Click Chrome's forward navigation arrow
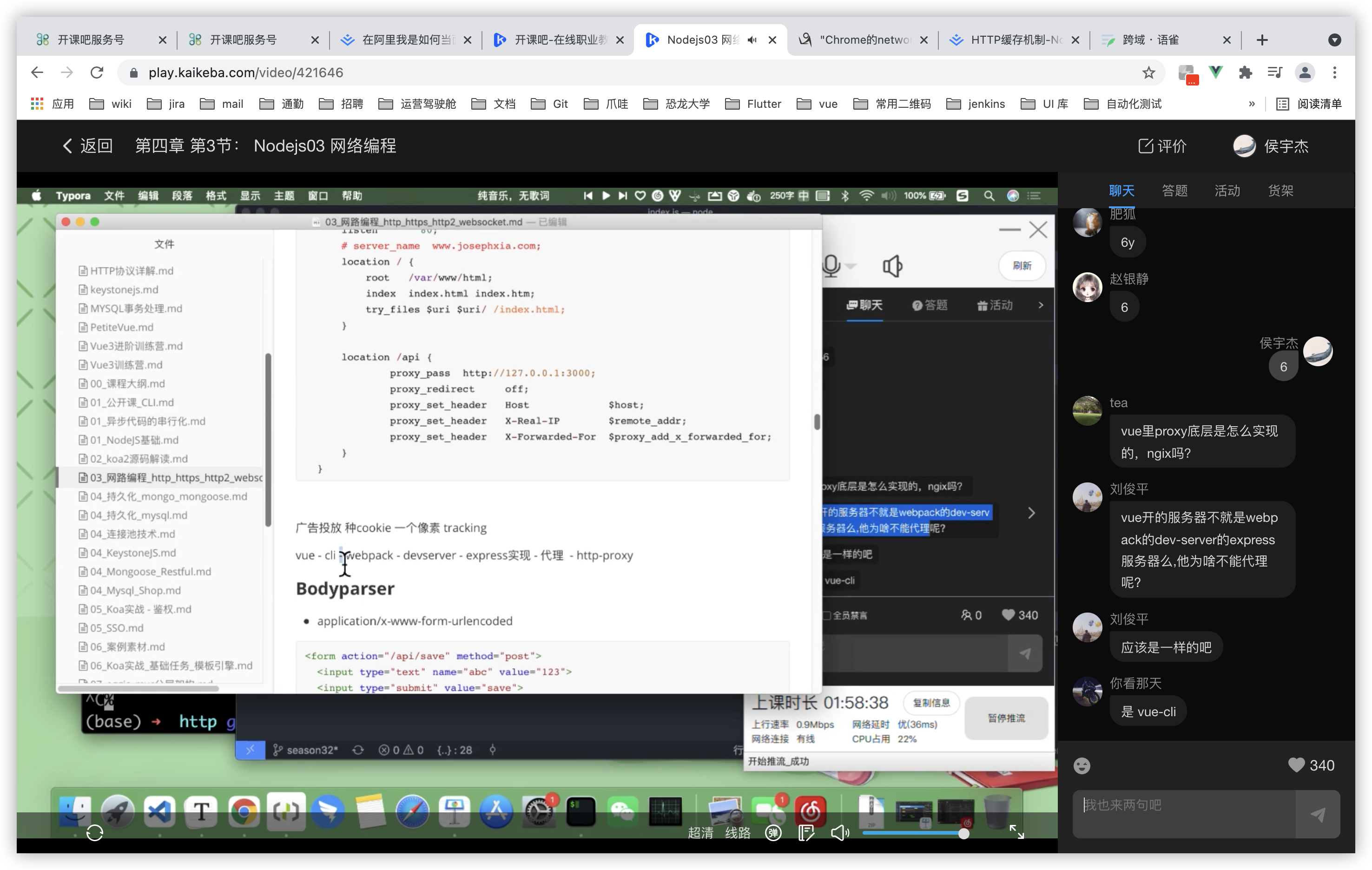The width and height of the screenshot is (1372, 870). point(67,72)
